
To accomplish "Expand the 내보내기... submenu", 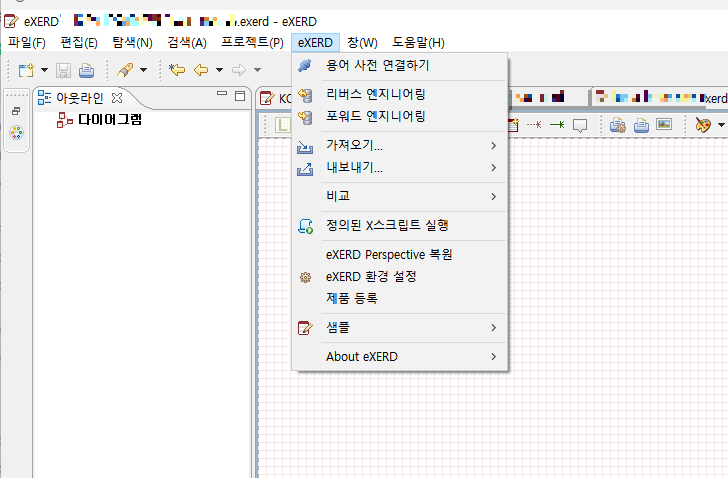I will 400,167.
